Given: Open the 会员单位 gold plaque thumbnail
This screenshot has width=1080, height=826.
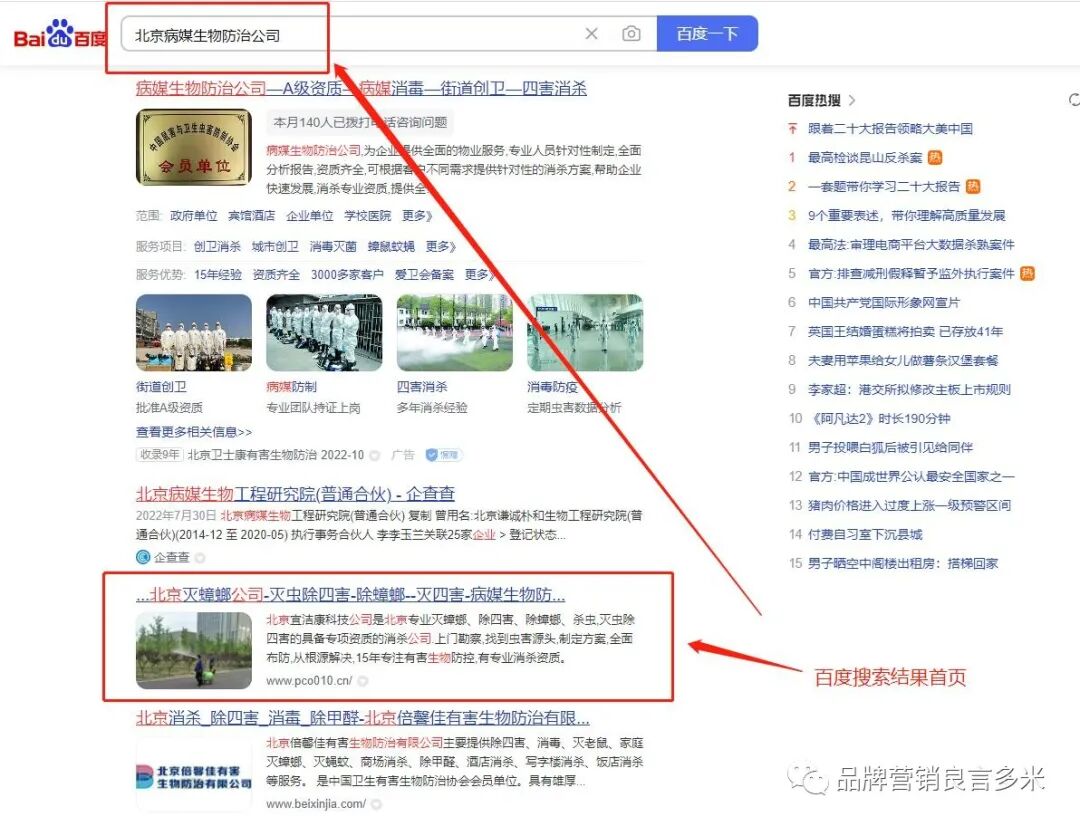Looking at the screenshot, I should coord(194,147).
